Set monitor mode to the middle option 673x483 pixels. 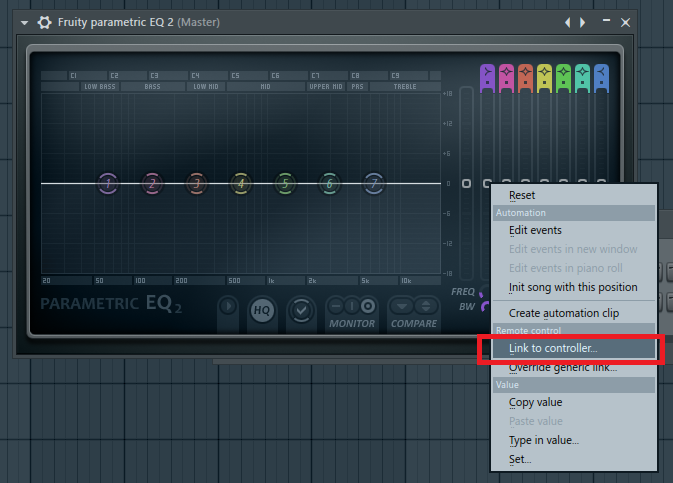(352, 306)
